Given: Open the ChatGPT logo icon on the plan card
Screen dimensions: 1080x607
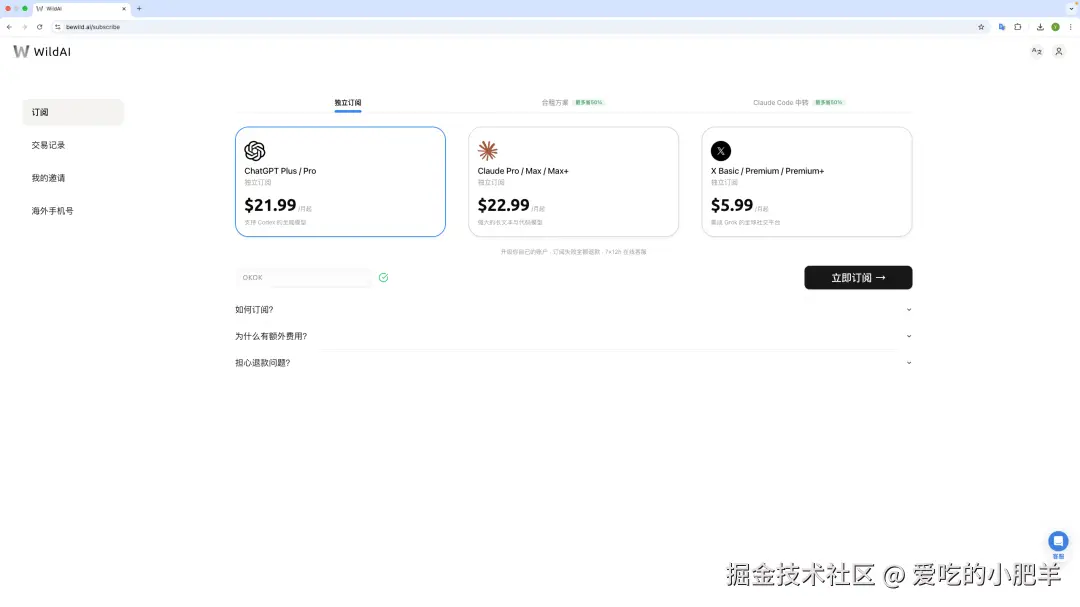Looking at the screenshot, I should 255,150.
